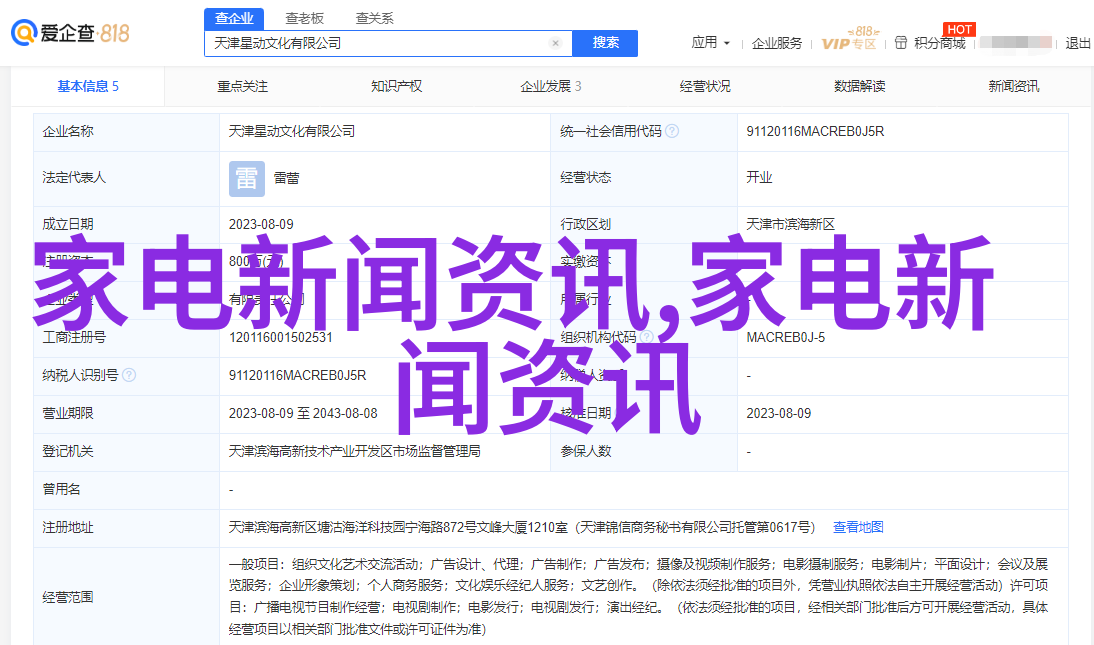
Task: Open the 重点关注 tab
Action: 243,86
